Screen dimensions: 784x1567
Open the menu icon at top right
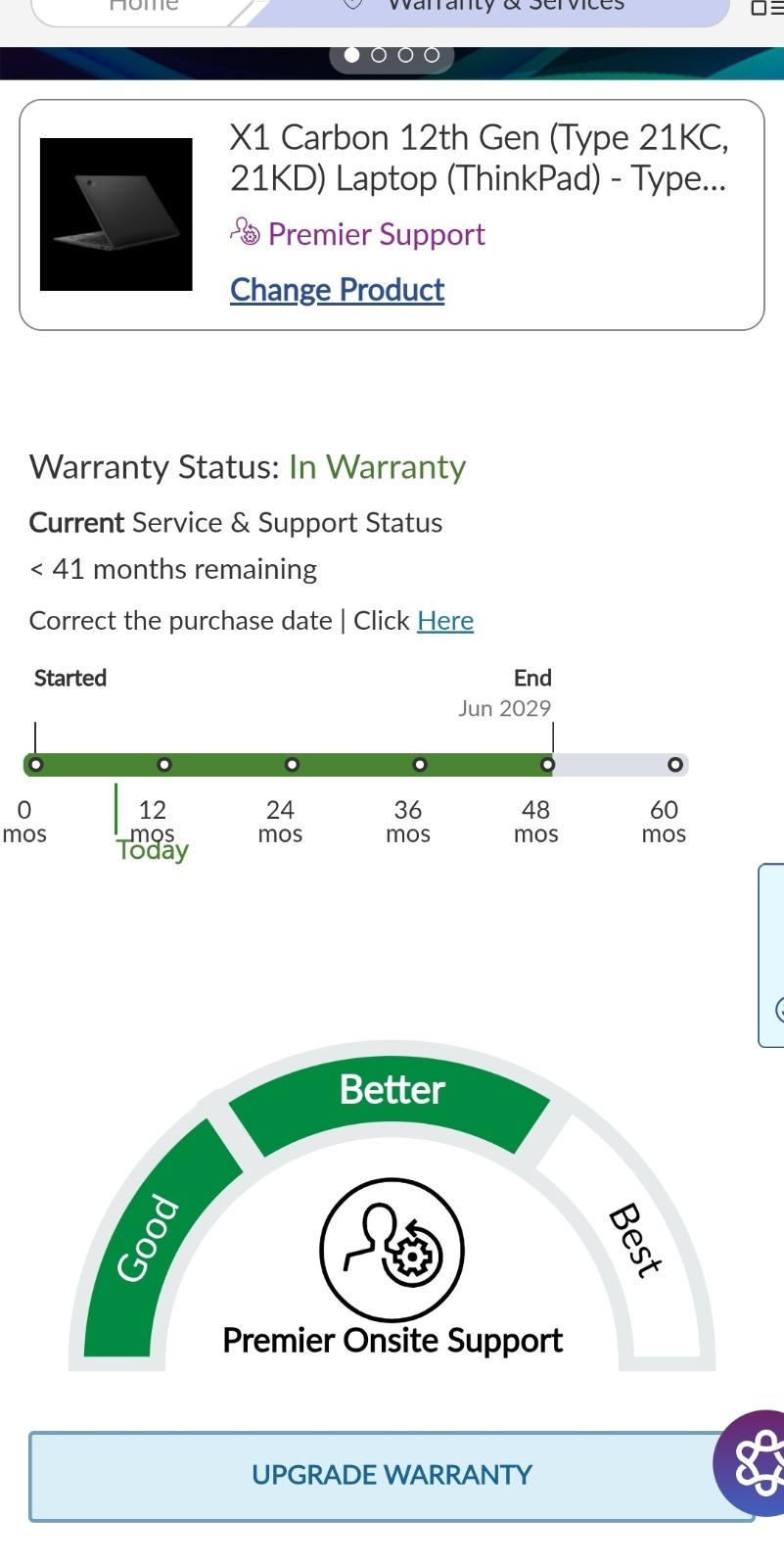click(763, 8)
